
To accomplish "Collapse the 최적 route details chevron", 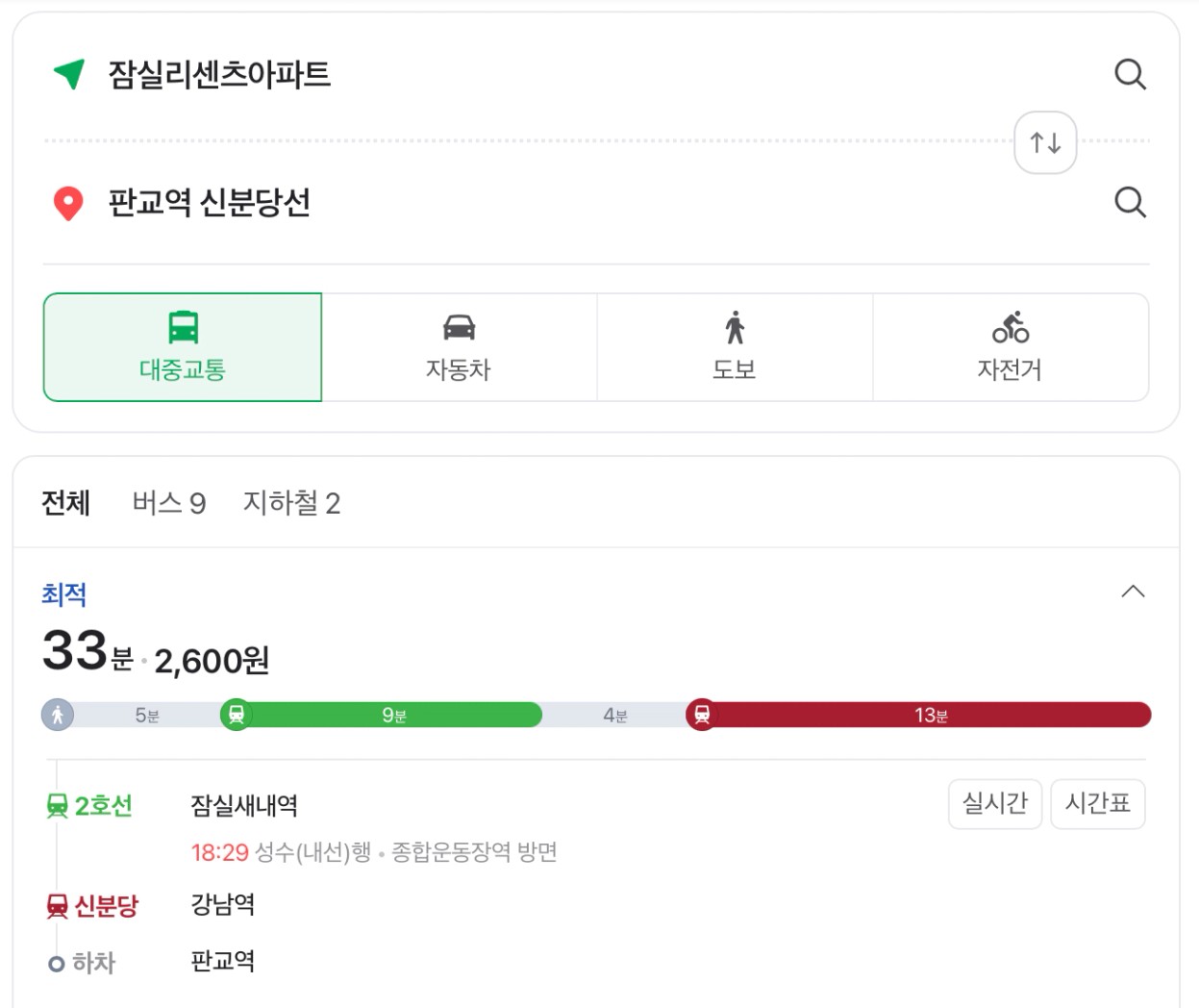I will pos(1134,592).
